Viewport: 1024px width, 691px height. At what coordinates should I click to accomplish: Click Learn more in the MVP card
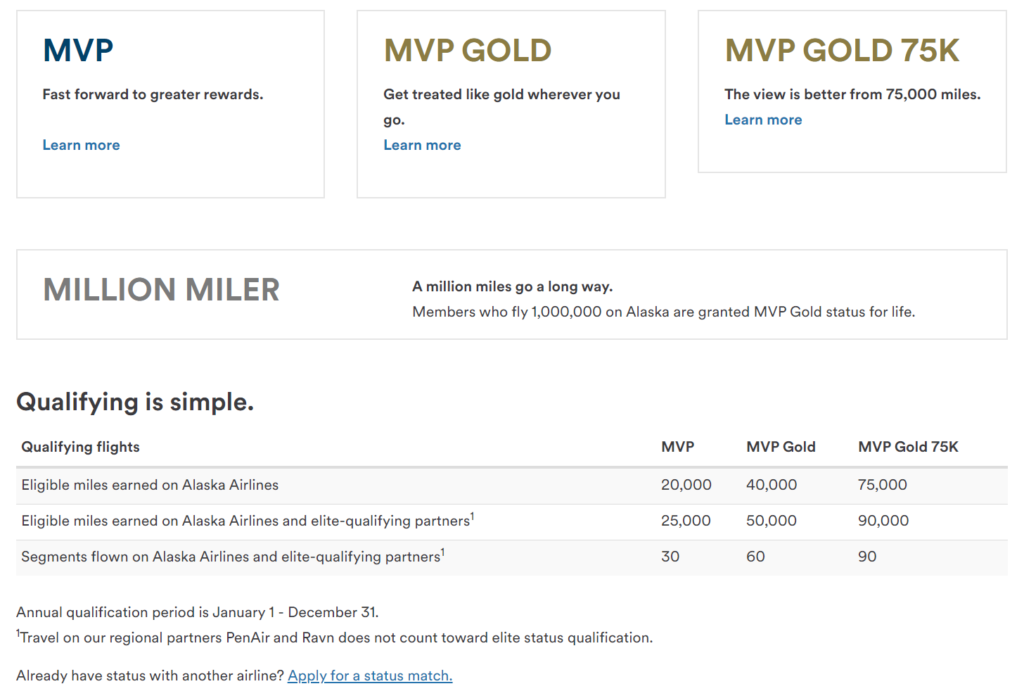[x=81, y=145]
